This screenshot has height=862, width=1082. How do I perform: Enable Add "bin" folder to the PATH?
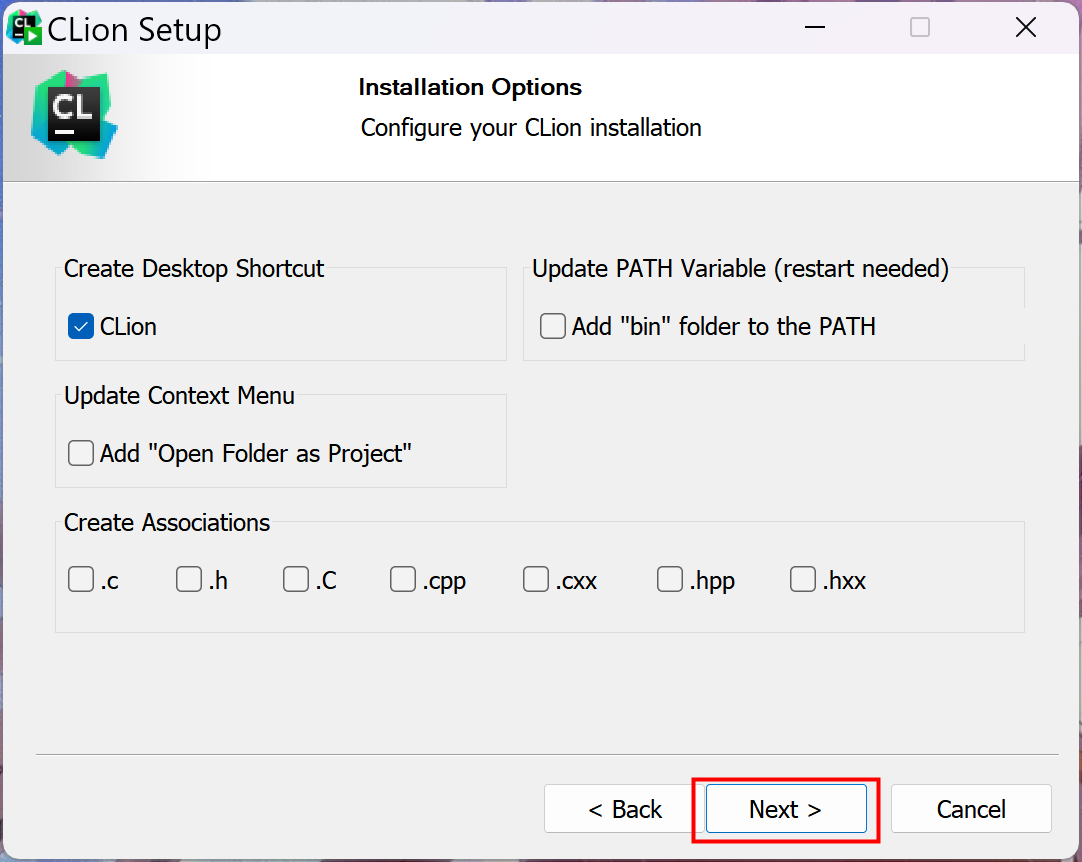(553, 326)
